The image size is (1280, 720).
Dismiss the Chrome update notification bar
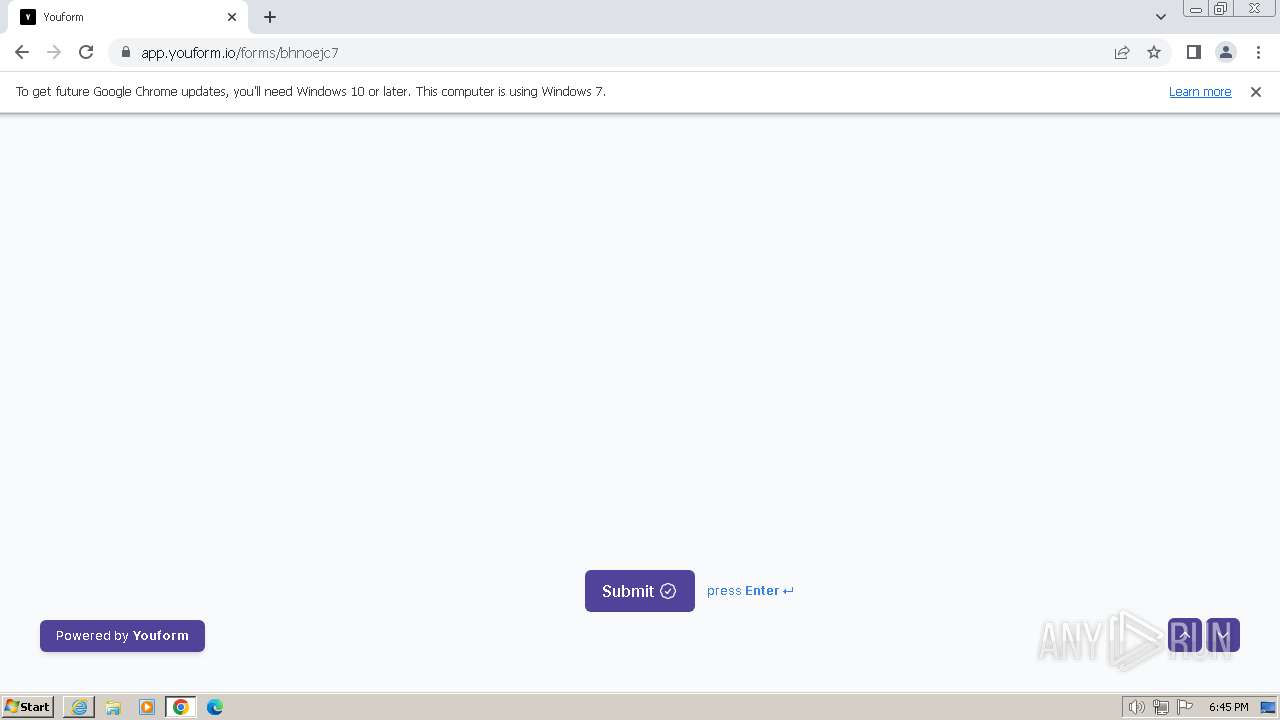point(1256,92)
